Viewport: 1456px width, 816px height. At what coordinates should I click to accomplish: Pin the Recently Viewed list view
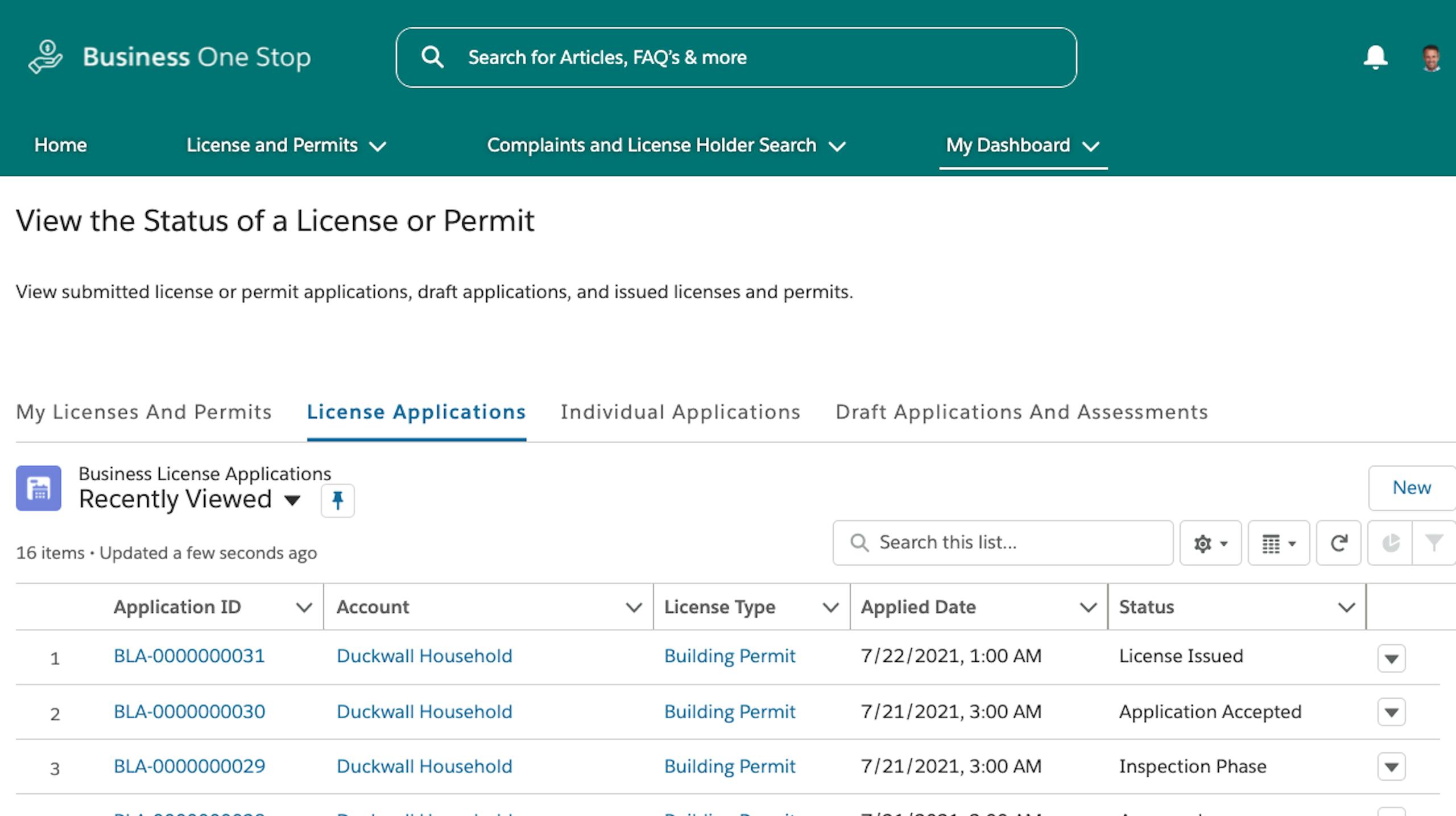(x=337, y=500)
